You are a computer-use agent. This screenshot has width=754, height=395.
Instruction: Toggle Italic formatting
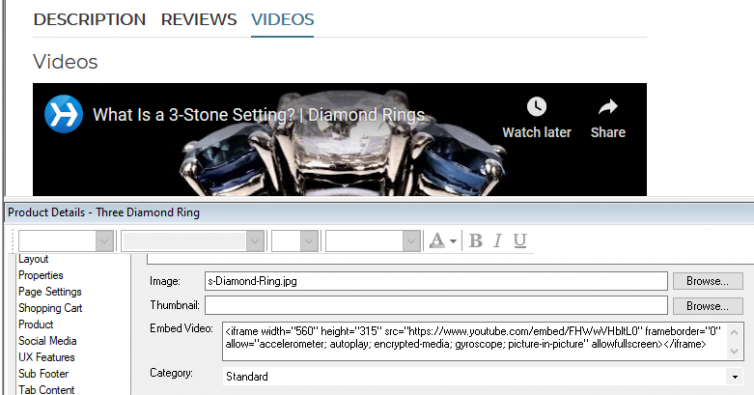498,240
